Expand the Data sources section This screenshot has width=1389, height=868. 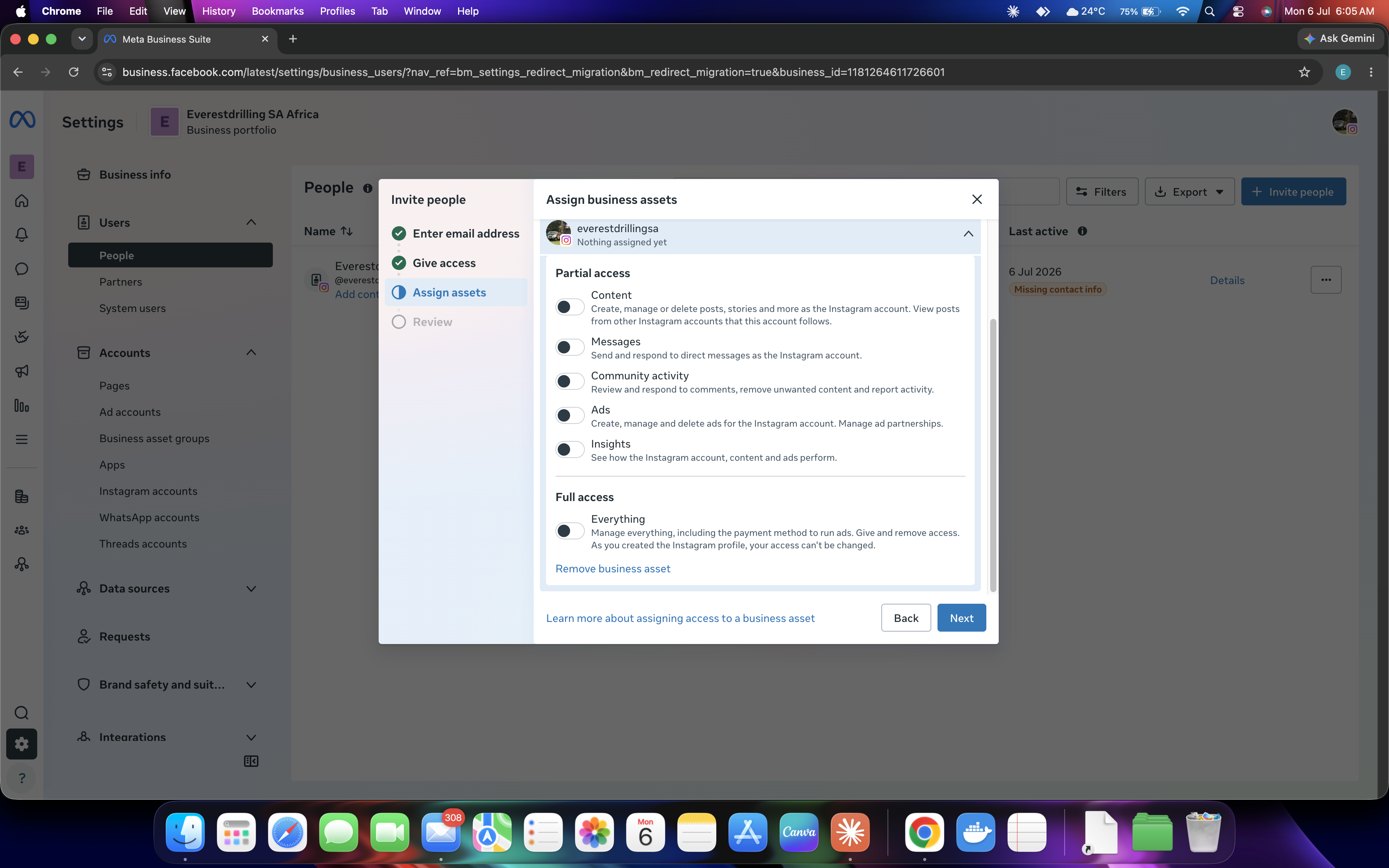click(251, 589)
